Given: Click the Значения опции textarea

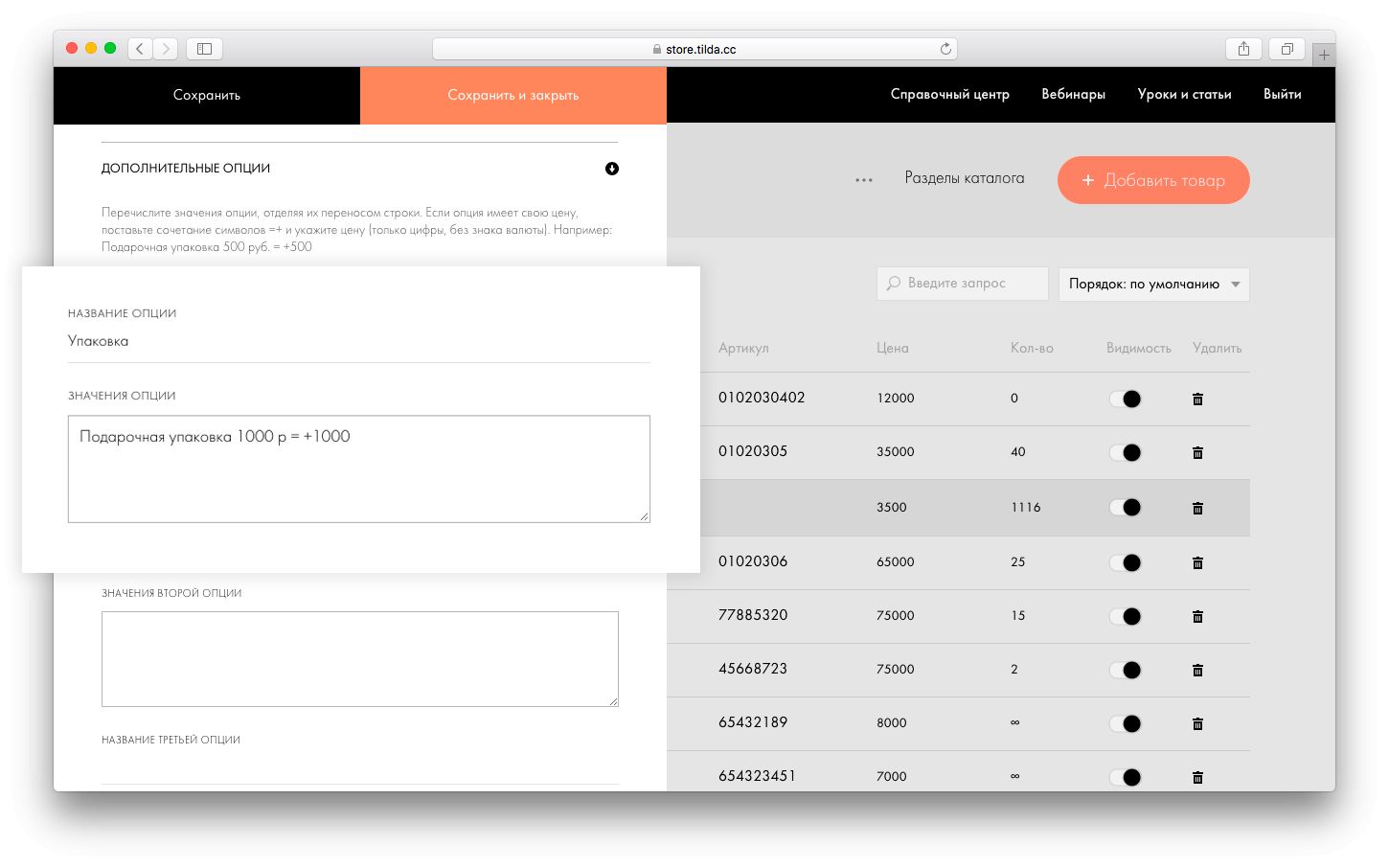Looking at the screenshot, I should pos(359,468).
